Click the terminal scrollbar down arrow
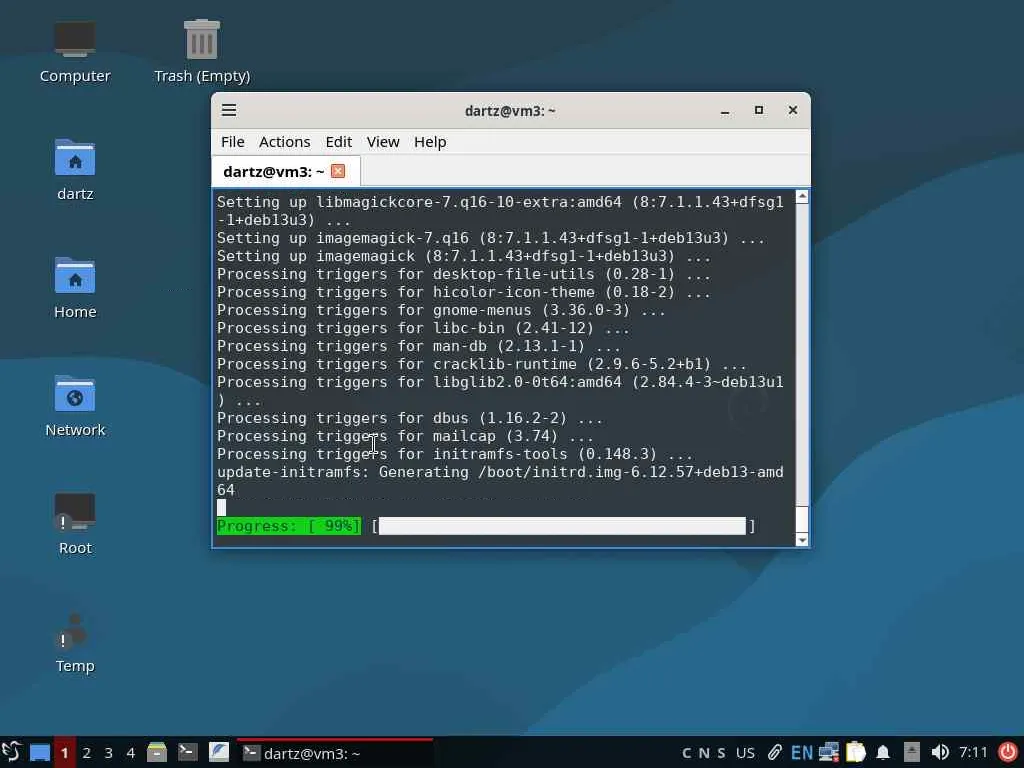Viewport: 1024px width, 768px height. 802,539
